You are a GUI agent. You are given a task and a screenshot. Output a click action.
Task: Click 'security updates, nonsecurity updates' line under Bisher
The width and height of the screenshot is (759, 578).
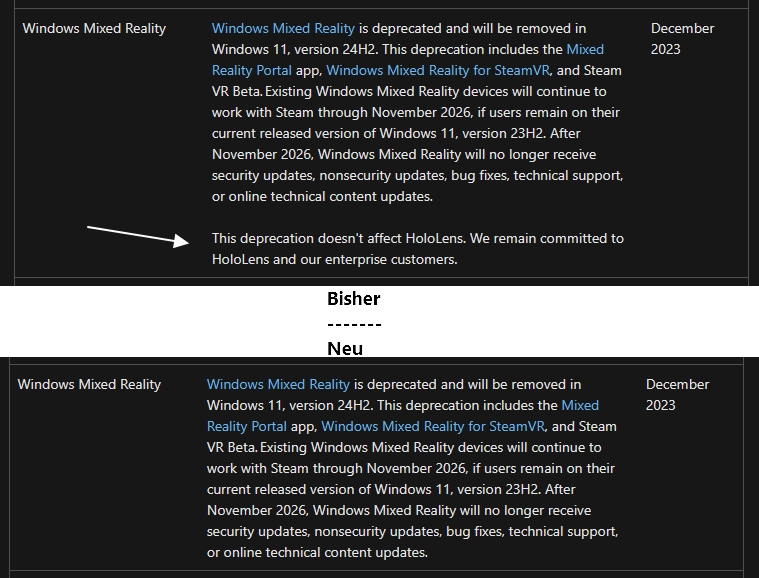(x=417, y=175)
